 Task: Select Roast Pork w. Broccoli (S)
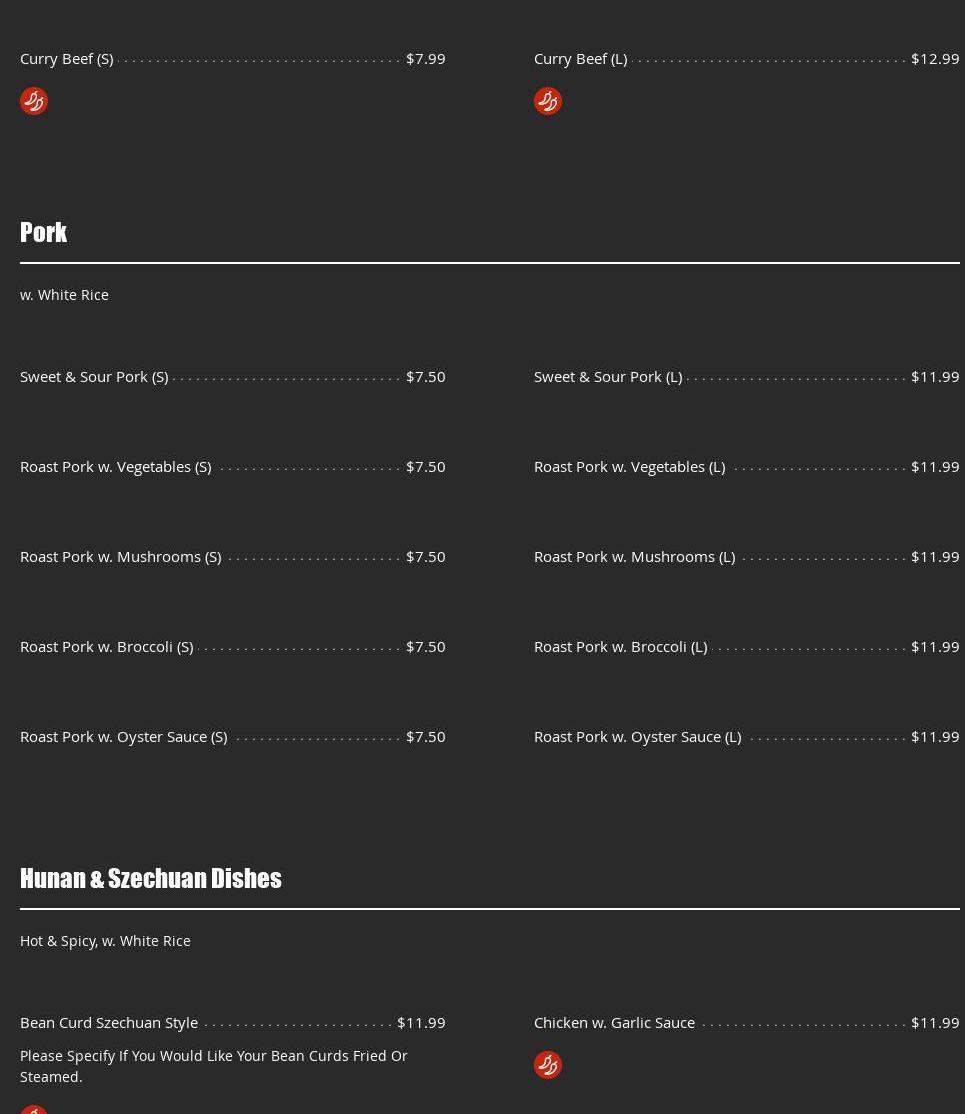tap(107, 646)
